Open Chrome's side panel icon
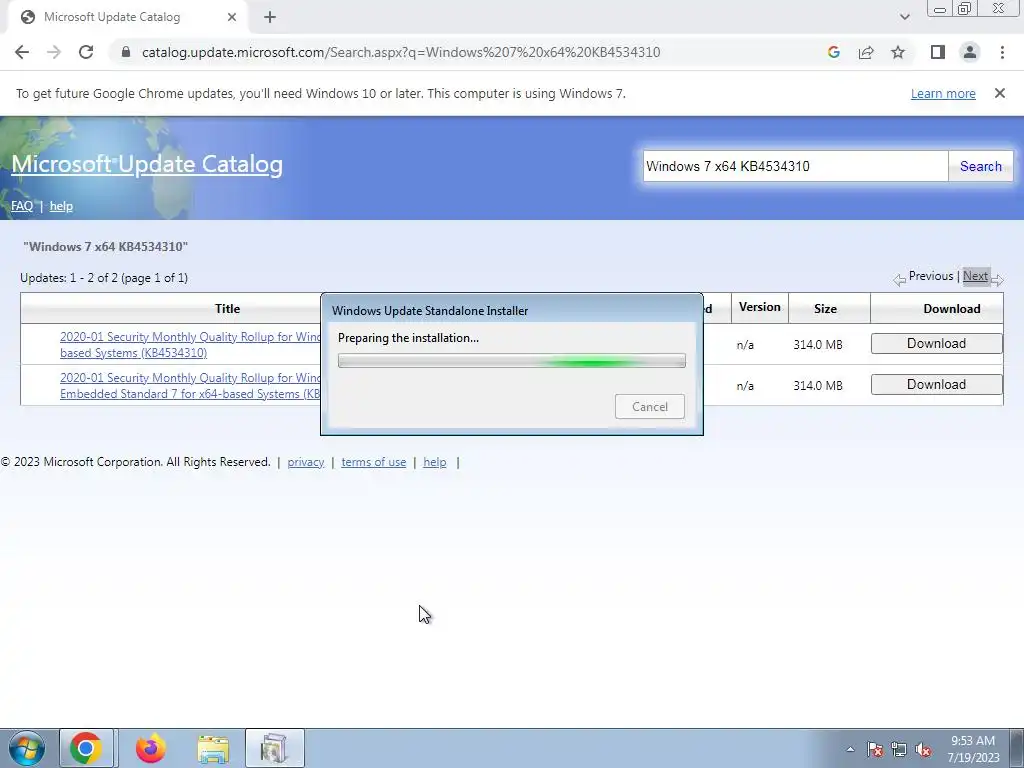This screenshot has height=768, width=1024. coord(938,52)
